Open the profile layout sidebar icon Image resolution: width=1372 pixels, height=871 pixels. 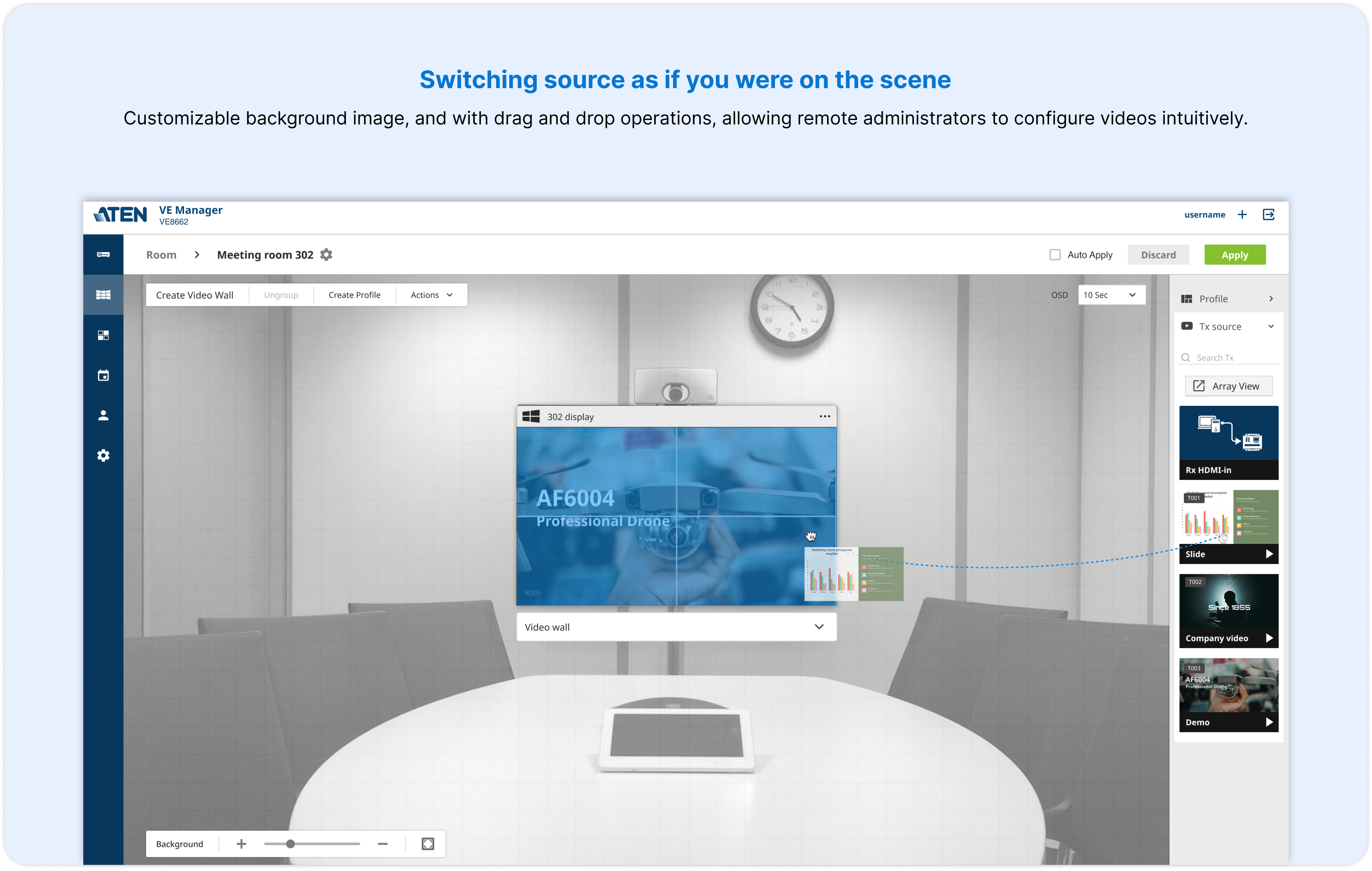point(103,335)
